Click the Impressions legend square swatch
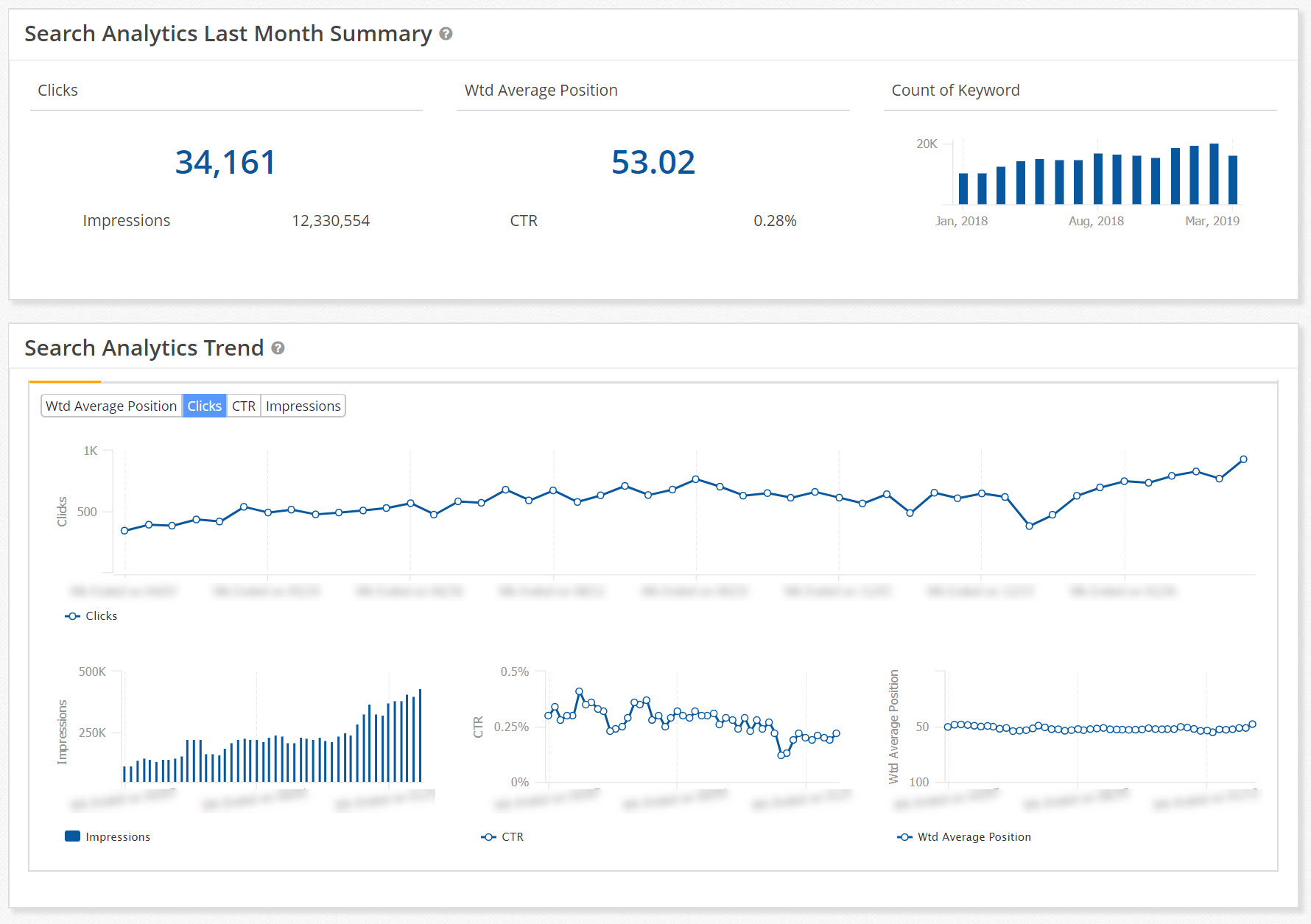Viewport: 1311px width, 924px height. pyautogui.click(x=71, y=836)
